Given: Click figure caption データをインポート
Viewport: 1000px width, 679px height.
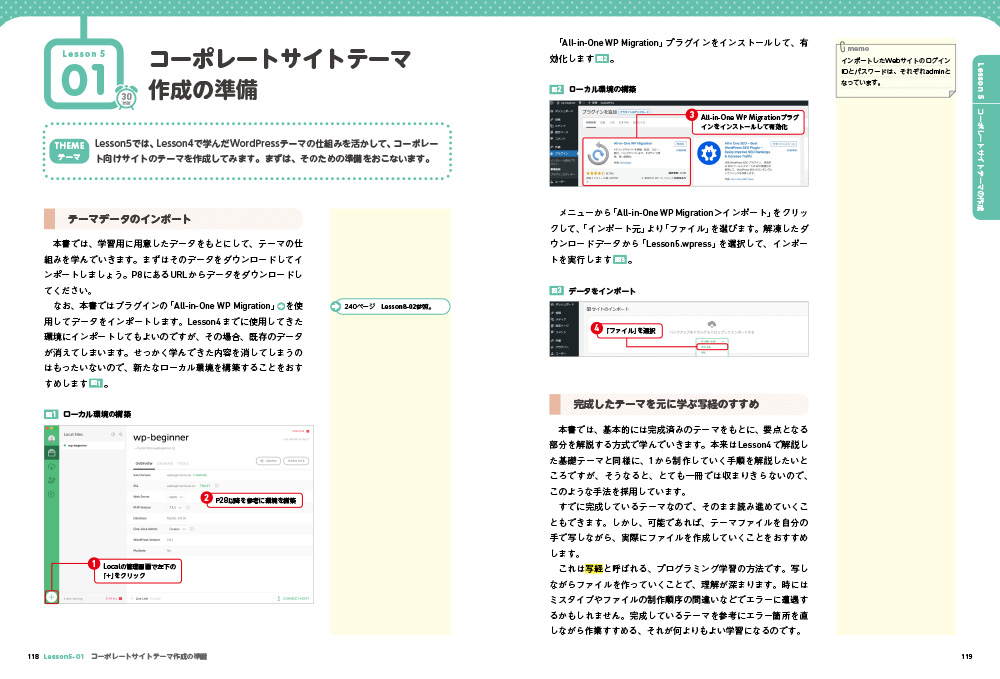Looking at the screenshot, I should 602,291.
